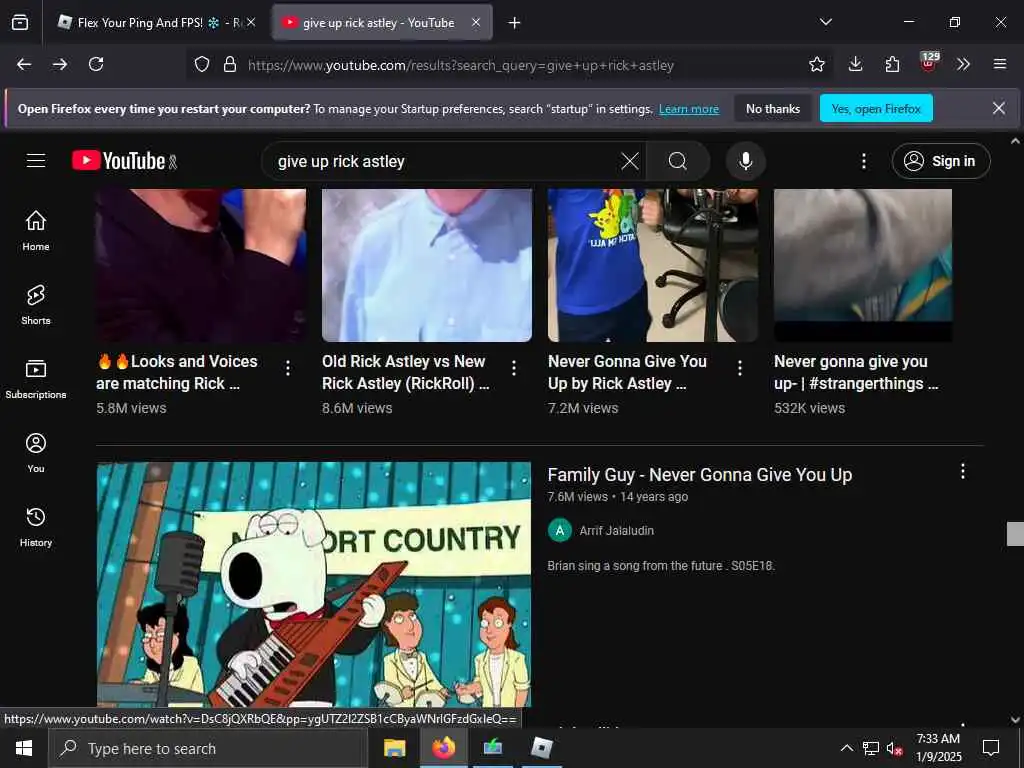Go forward to next page
Viewport: 1024px width, 768px height.
[x=60, y=64]
